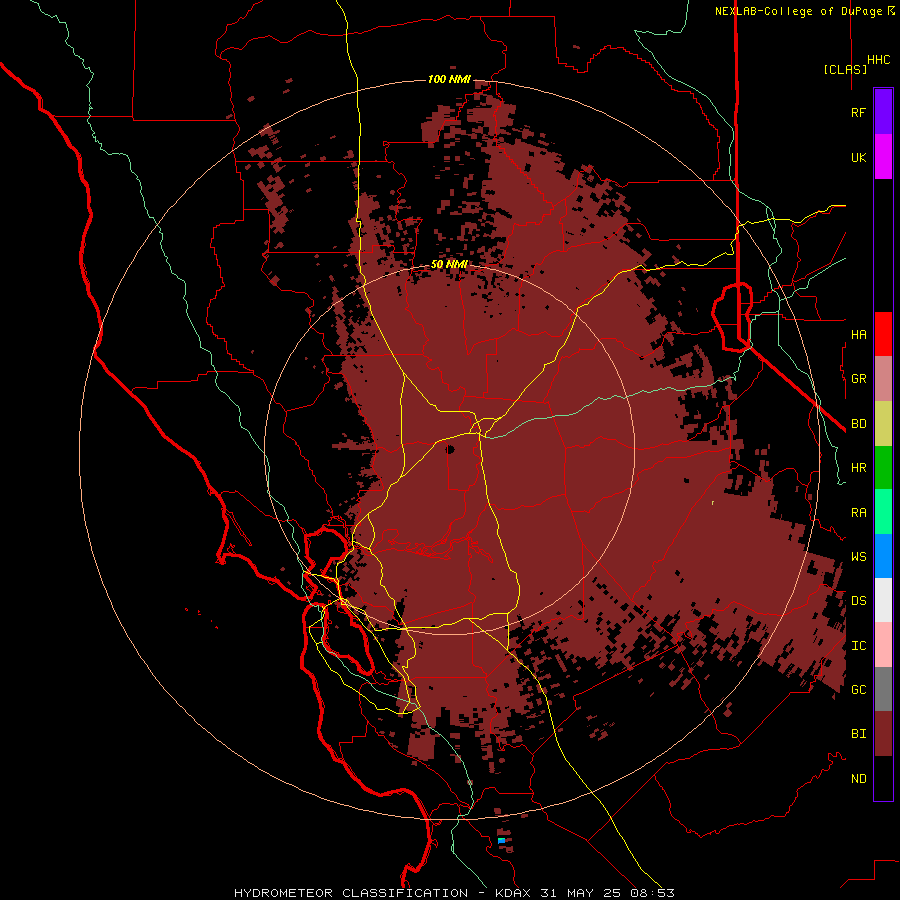Click the "GR" legend label
Image resolution: width=900 pixels, height=900 pixels.
(858, 379)
